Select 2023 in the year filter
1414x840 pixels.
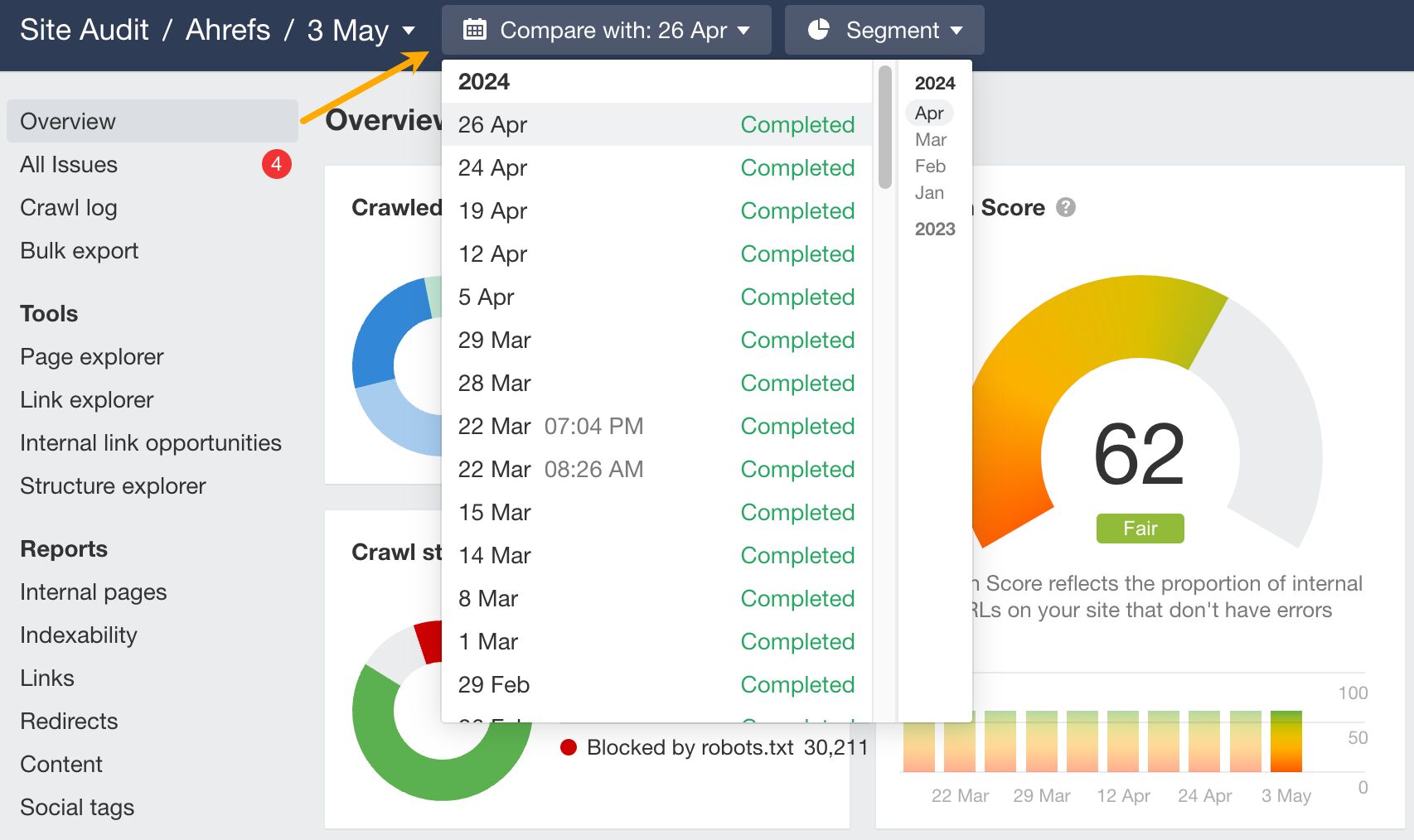click(935, 229)
